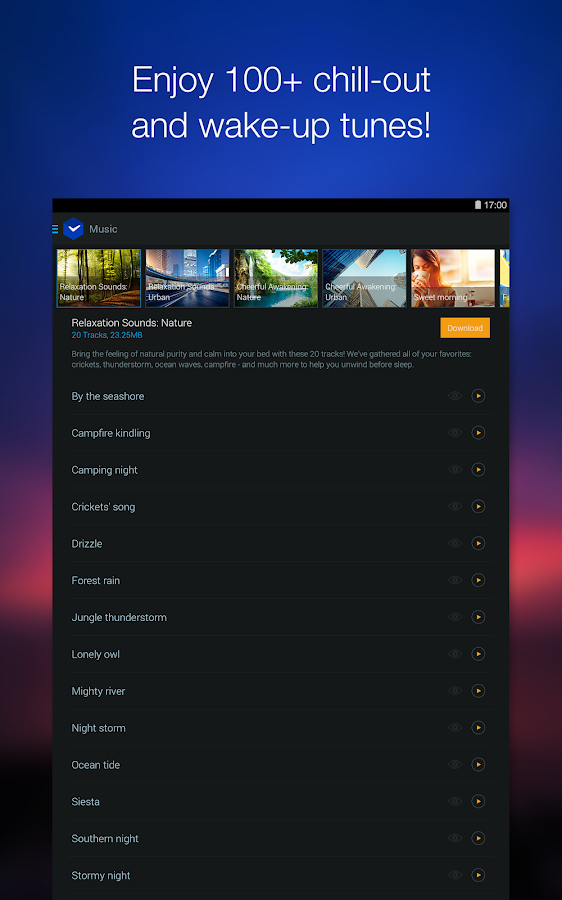Viewport: 562px width, 900px height.
Task: Play the Stormy night track
Action: [478, 875]
